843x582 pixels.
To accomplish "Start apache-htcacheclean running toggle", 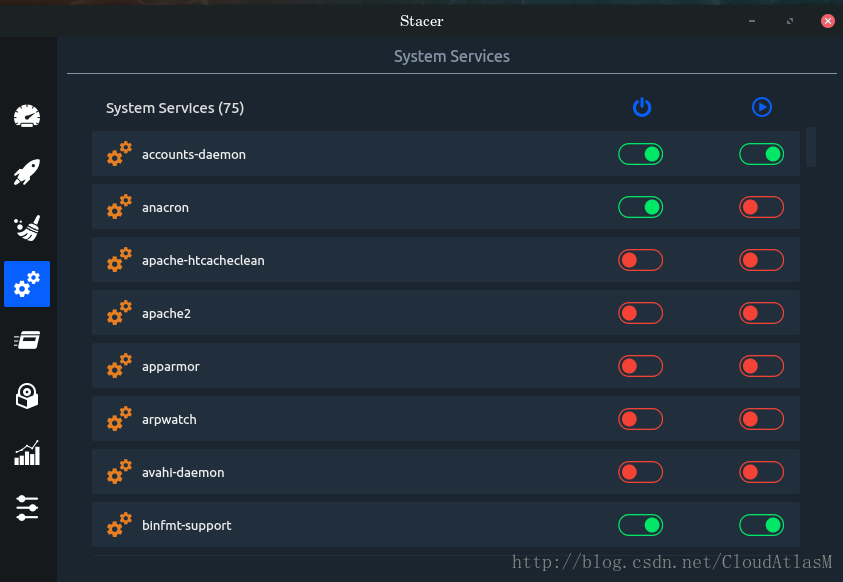I will click(x=761, y=260).
